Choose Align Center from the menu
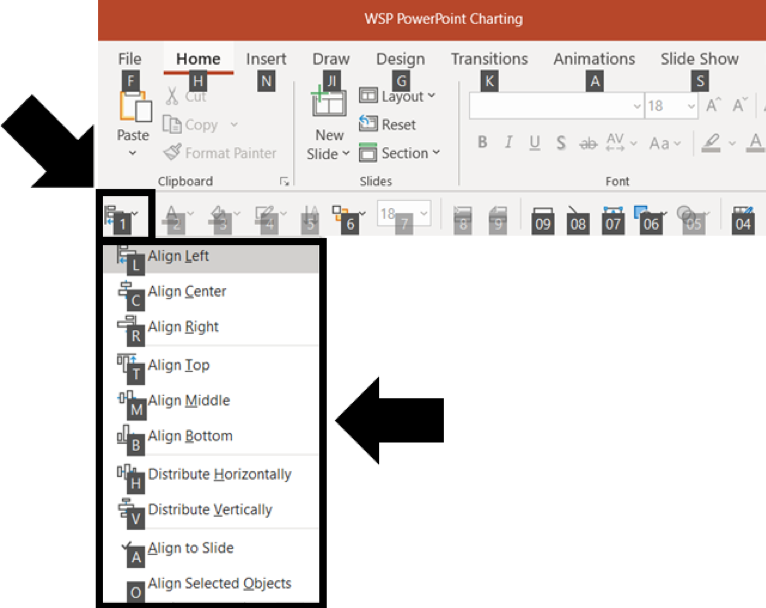This screenshot has width=766, height=608. (x=211, y=292)
